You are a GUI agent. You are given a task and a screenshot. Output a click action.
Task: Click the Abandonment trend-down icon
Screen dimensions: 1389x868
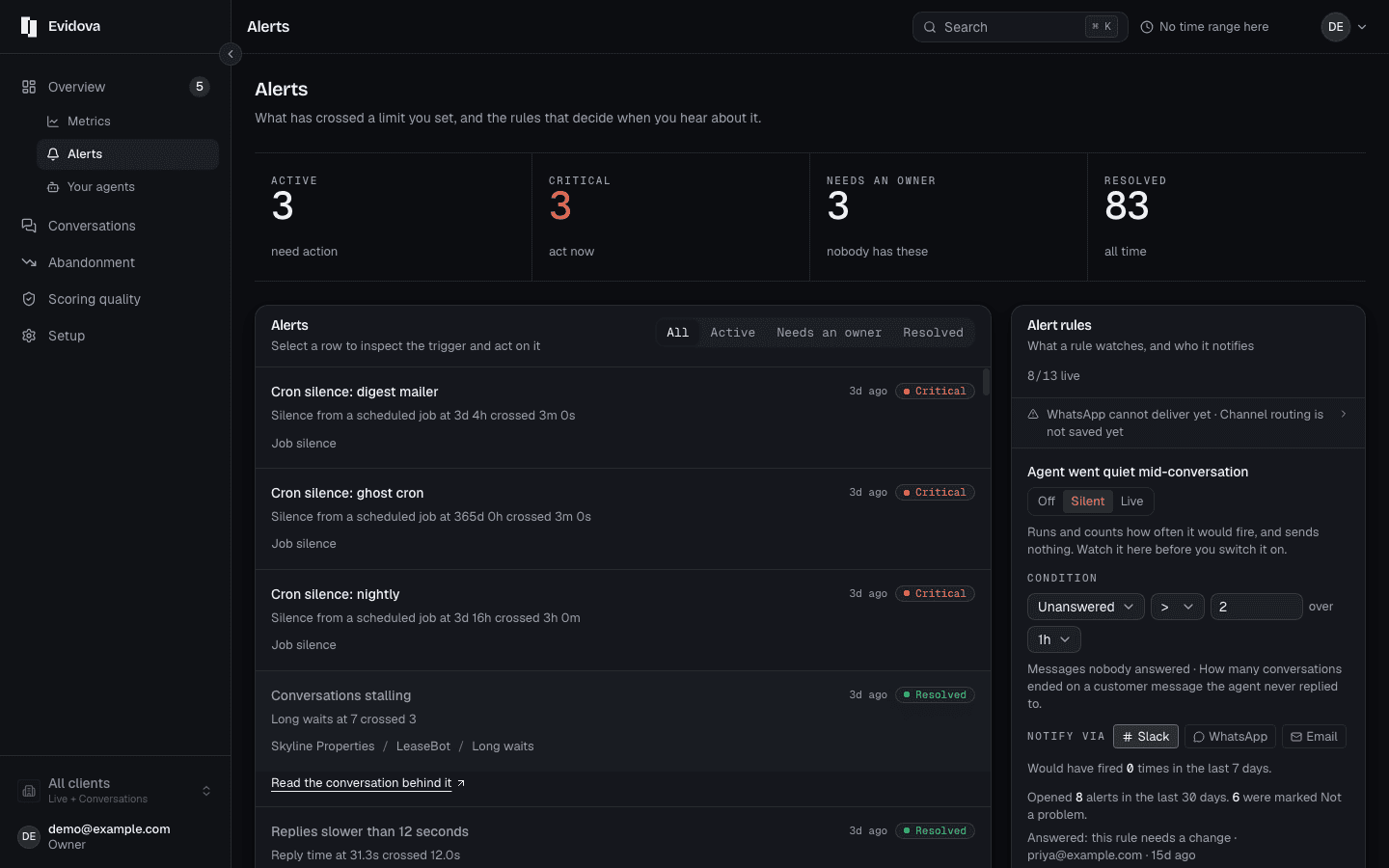pos(29,262)
